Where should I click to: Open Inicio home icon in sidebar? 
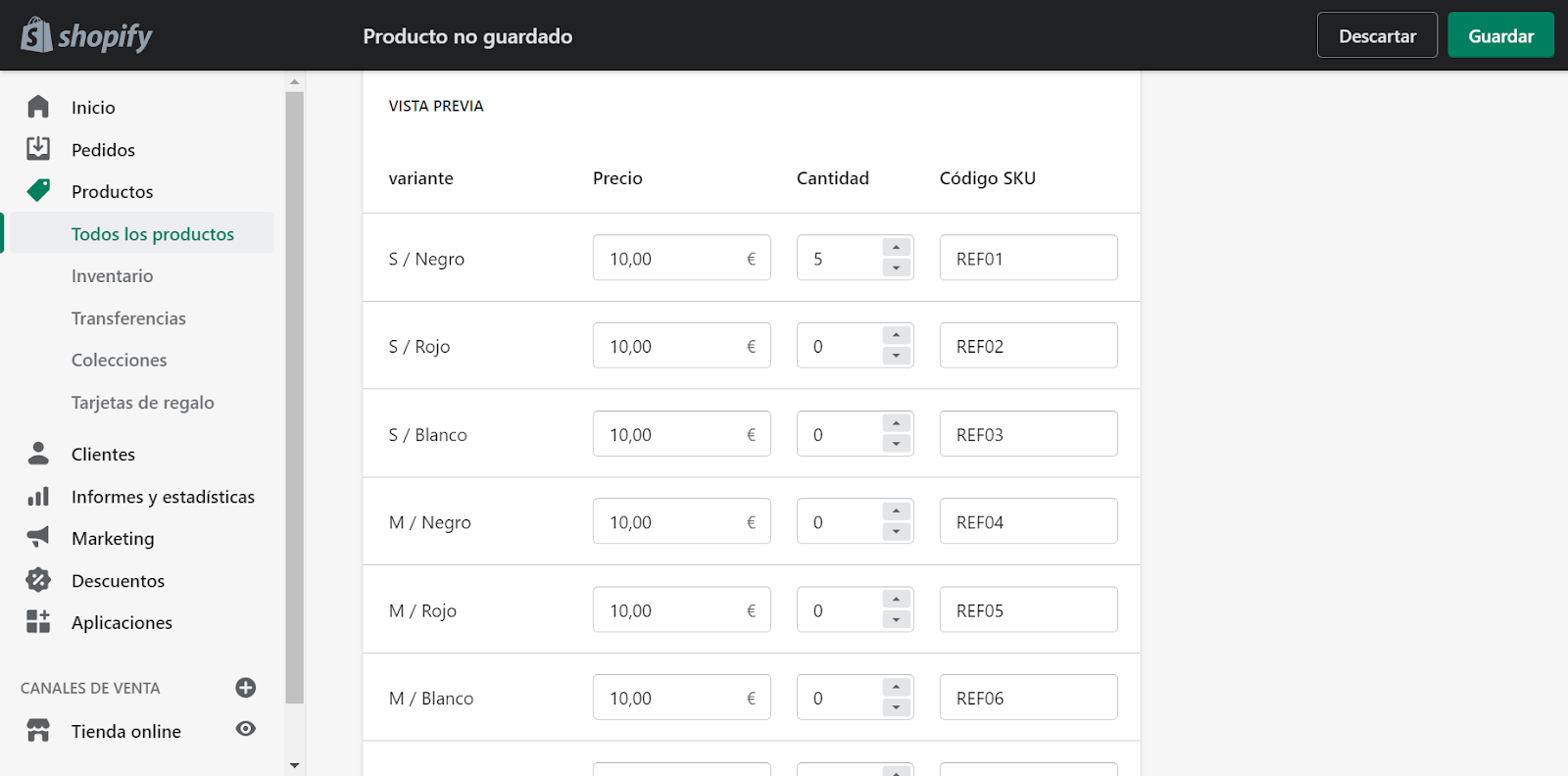(38, 107)
